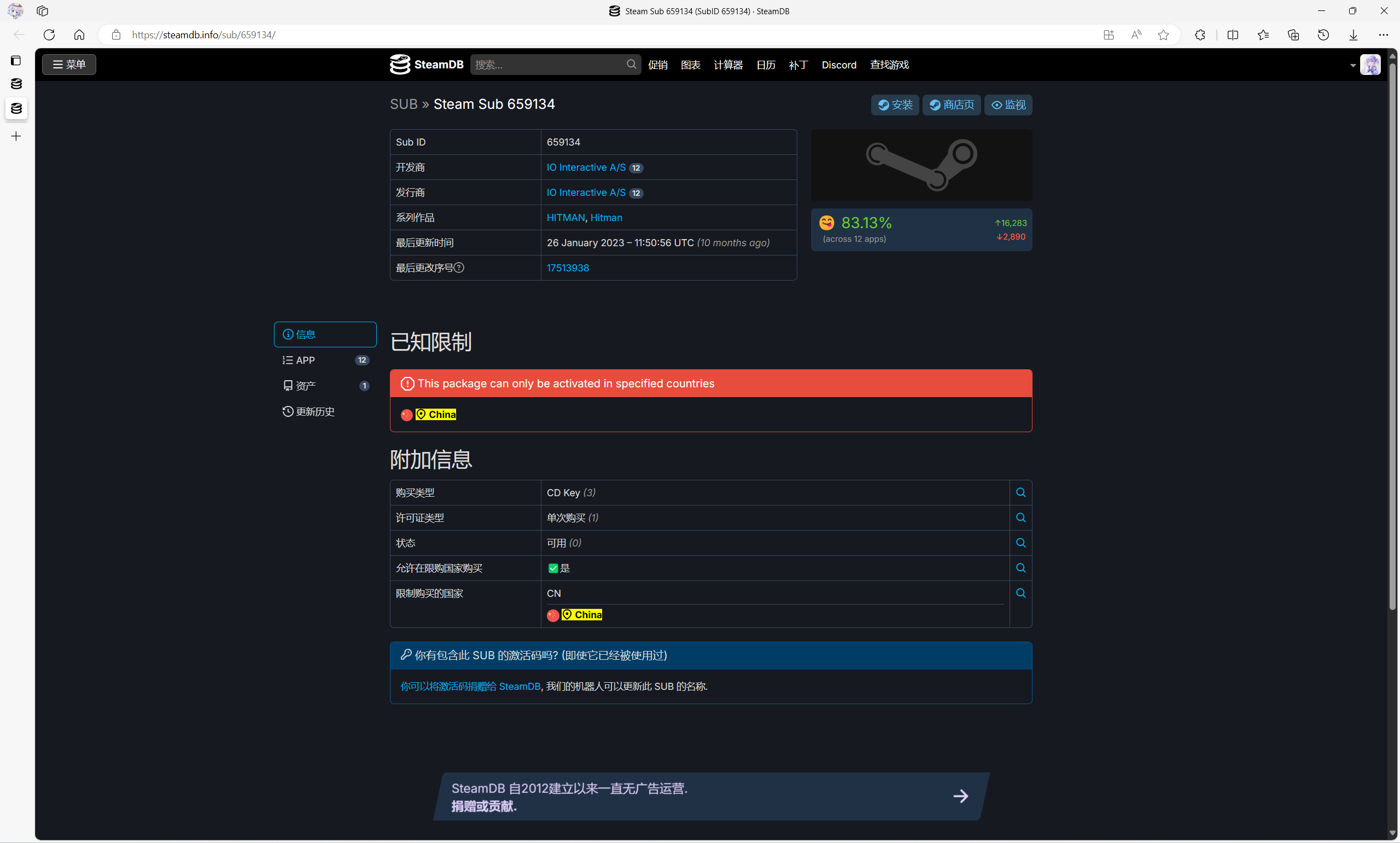This screenshot has width=1400, height=843.
Task: Open changenumber 17513938 link
Action: 568,268
